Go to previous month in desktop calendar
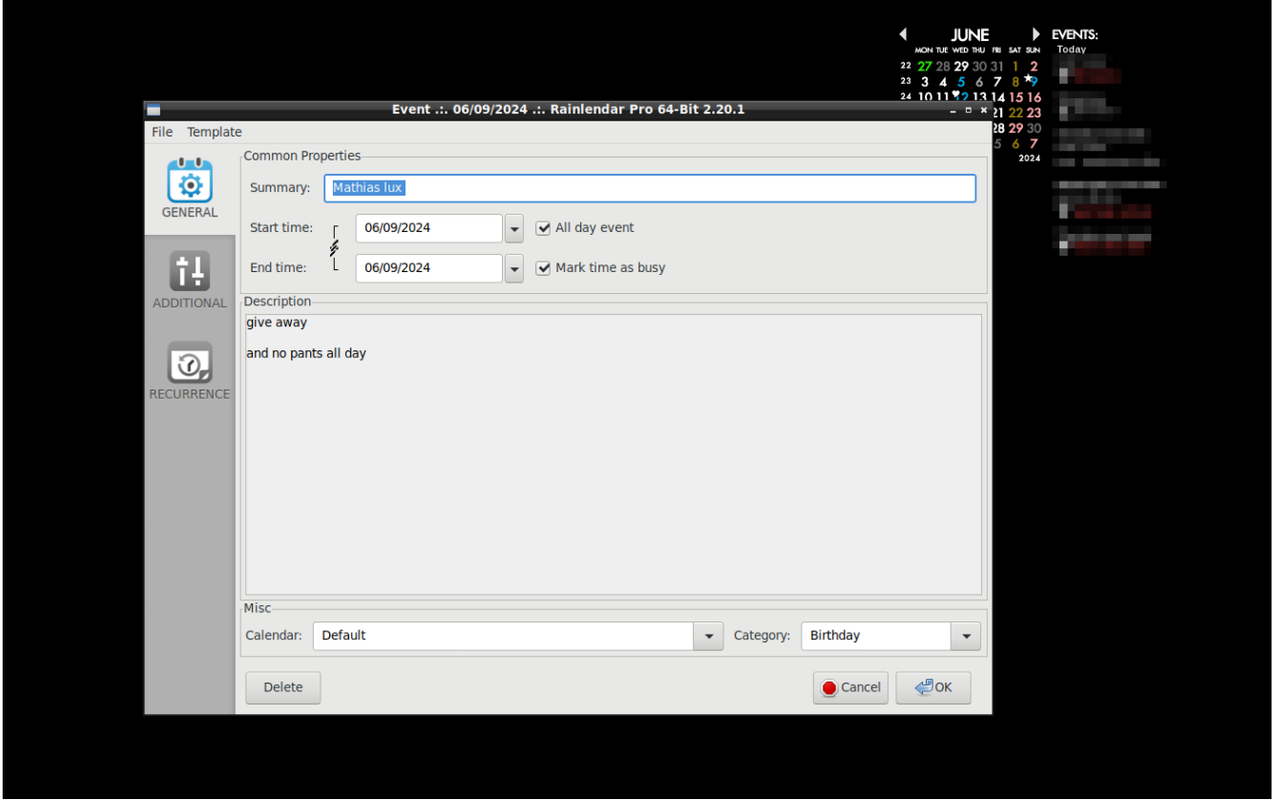 click(903, 34)
